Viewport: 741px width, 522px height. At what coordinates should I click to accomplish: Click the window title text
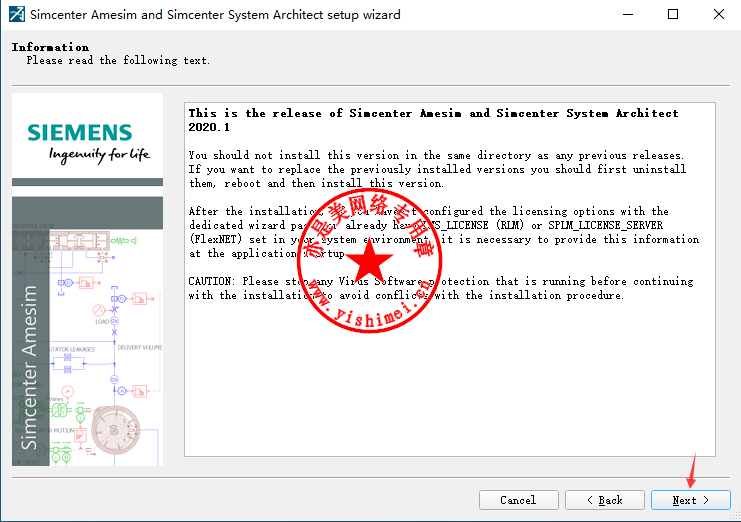(x=215, y=15)
